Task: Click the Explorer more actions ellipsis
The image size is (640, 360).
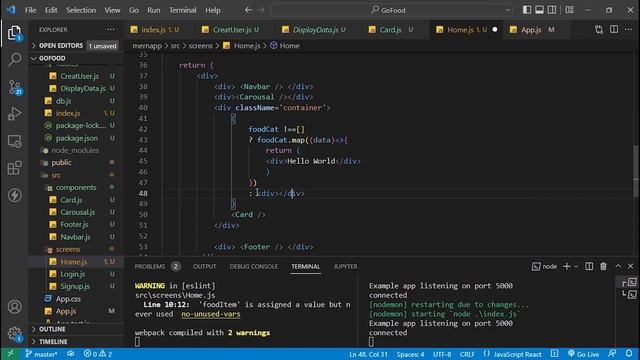Action: pyautogui.click(x=111, y=29)
